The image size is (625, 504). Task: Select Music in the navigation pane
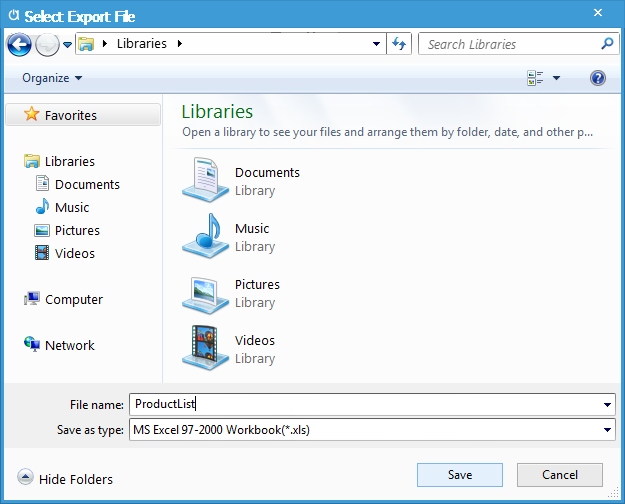72,207
